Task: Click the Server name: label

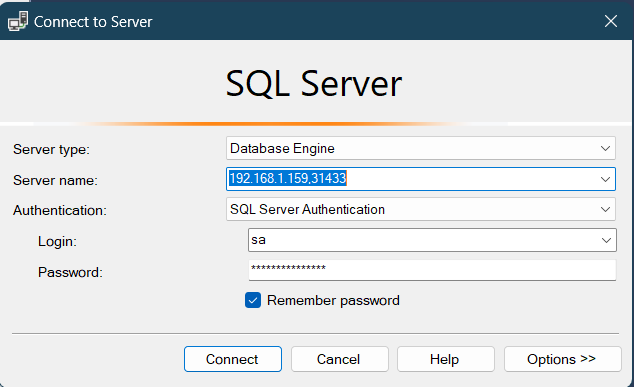Action: coord(55,180)
